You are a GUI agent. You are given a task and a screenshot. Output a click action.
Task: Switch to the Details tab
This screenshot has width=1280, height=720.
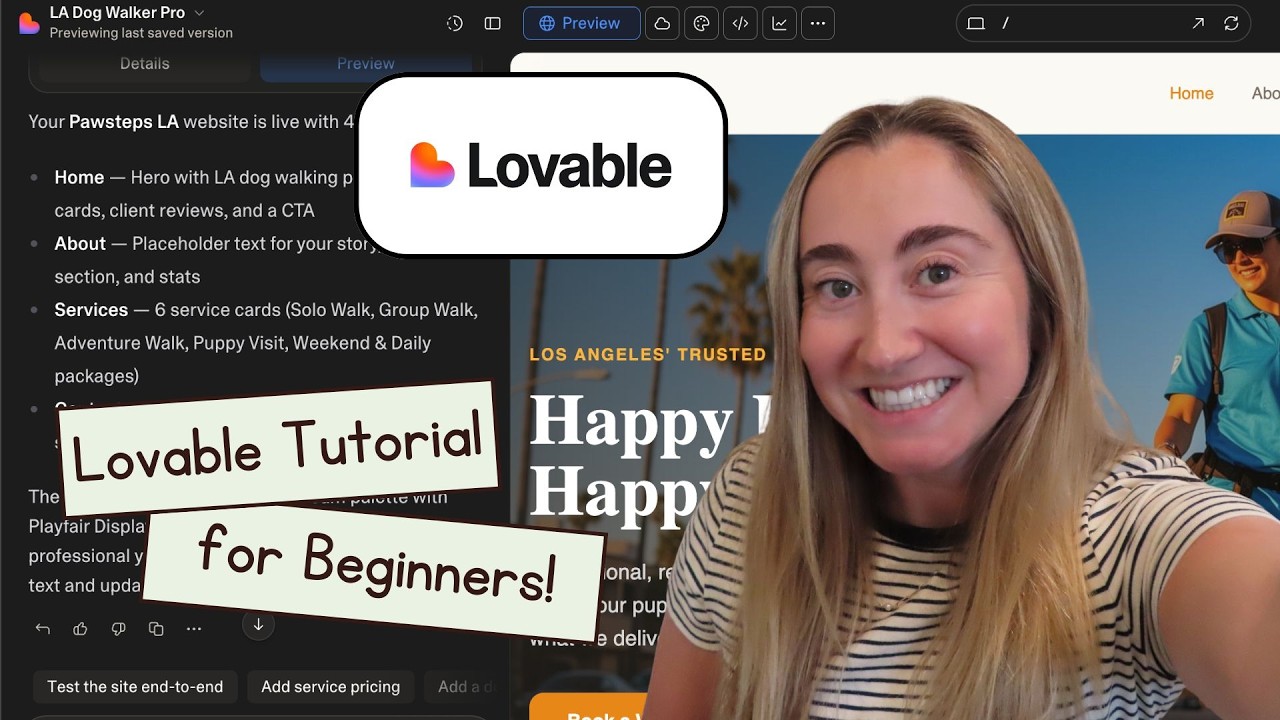tap(145, 63)
